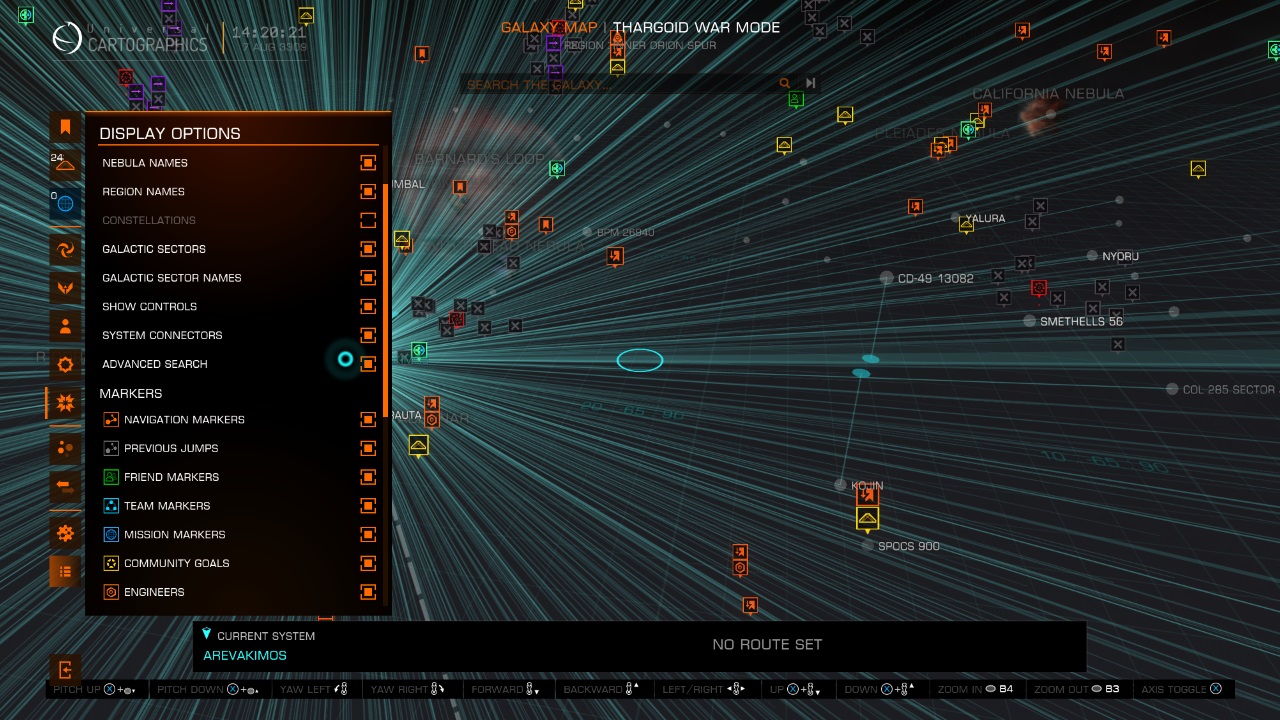
Task: Toggle Engineers markers checkbox
Action: [368, 592]
